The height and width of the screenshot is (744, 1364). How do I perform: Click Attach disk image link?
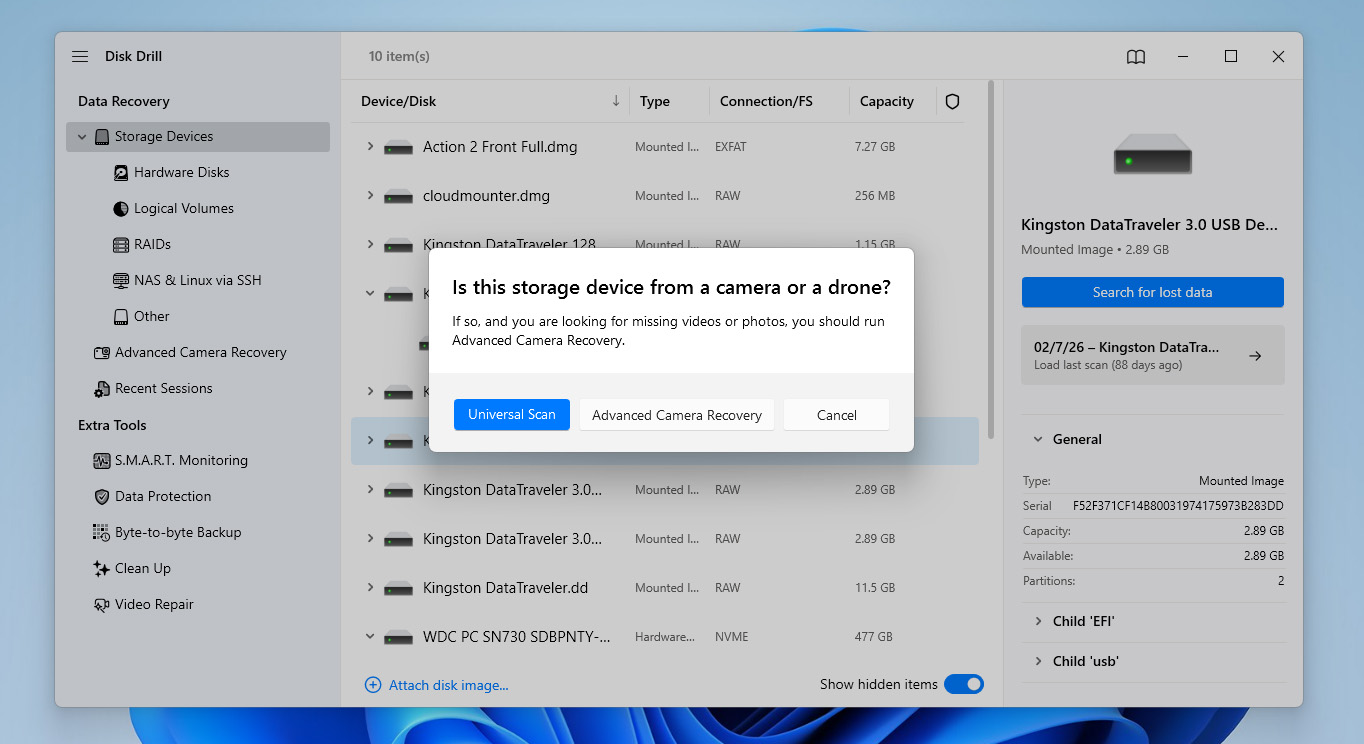pyautogui.click(x=448, y=685)
